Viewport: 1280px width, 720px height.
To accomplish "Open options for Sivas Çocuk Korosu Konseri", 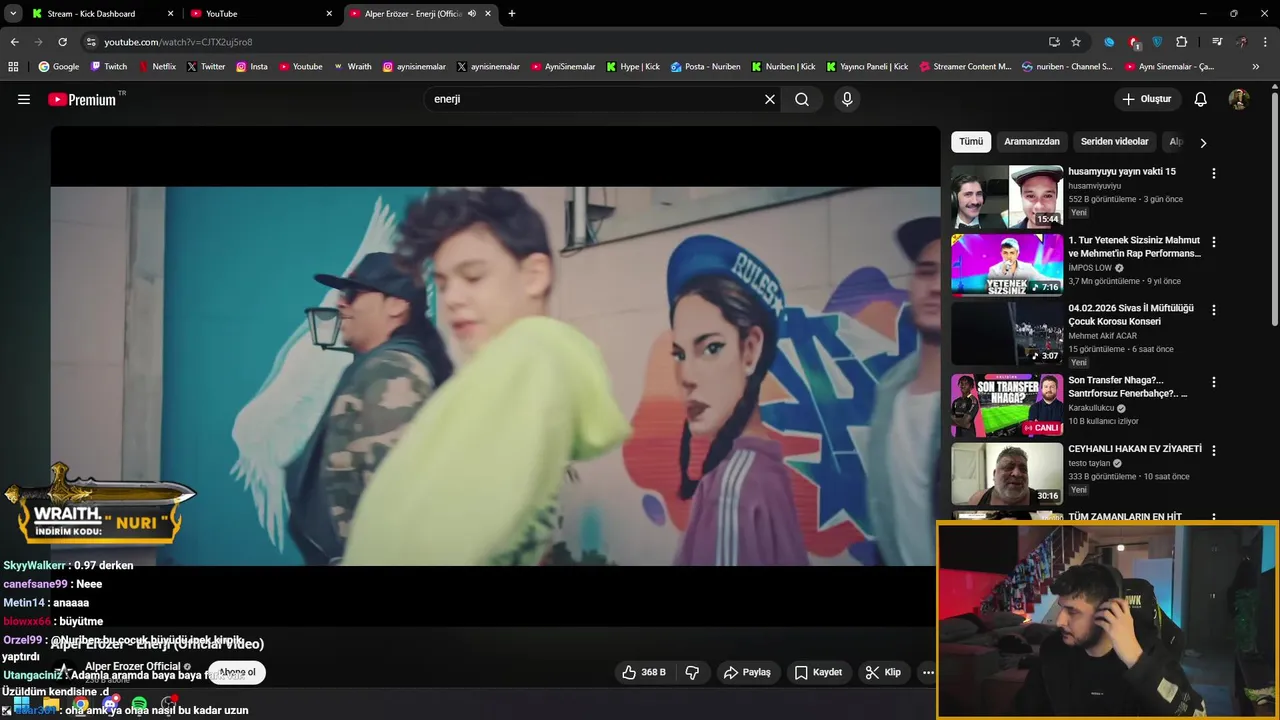I will (x=1214, y=310).
